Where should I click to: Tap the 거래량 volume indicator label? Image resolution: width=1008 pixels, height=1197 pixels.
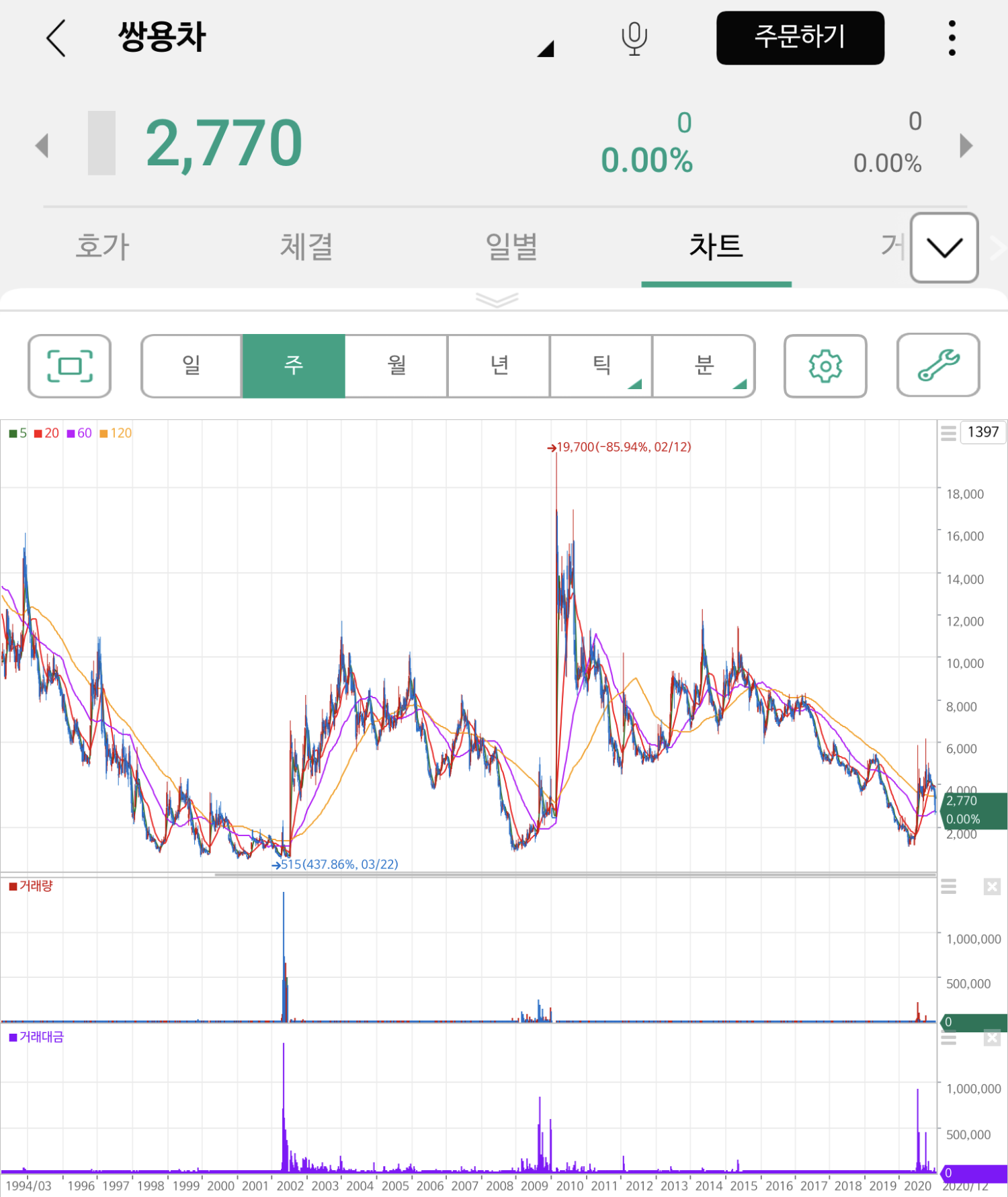pyautogui.click(x=31, y=886)
